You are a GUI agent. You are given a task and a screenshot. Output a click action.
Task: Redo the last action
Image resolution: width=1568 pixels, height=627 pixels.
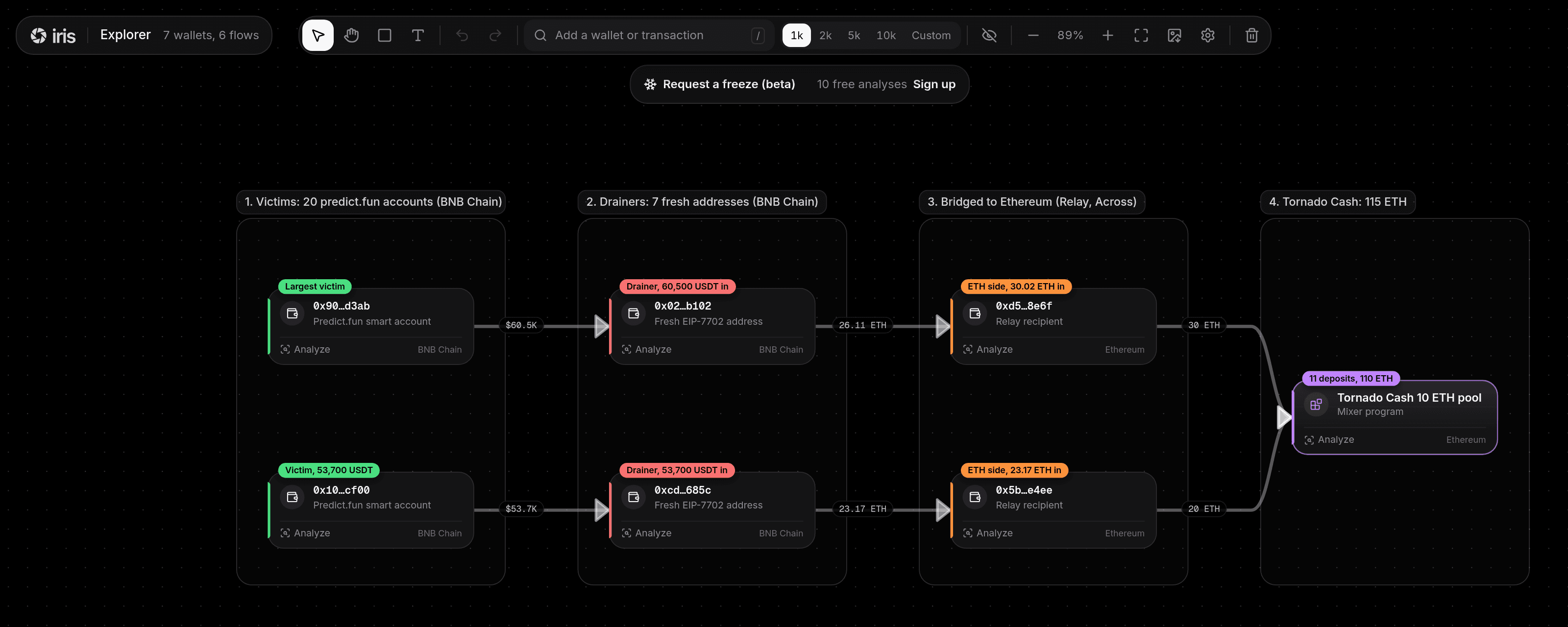[495, 35]
